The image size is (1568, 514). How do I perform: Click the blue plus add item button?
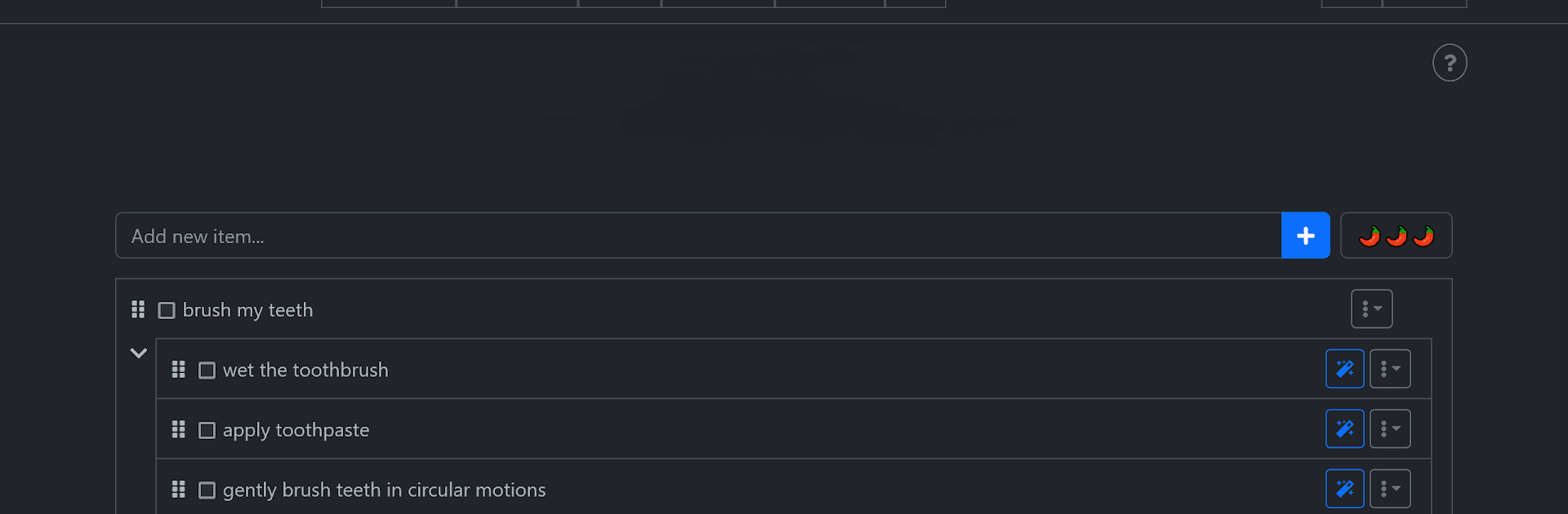[1305, 236]
